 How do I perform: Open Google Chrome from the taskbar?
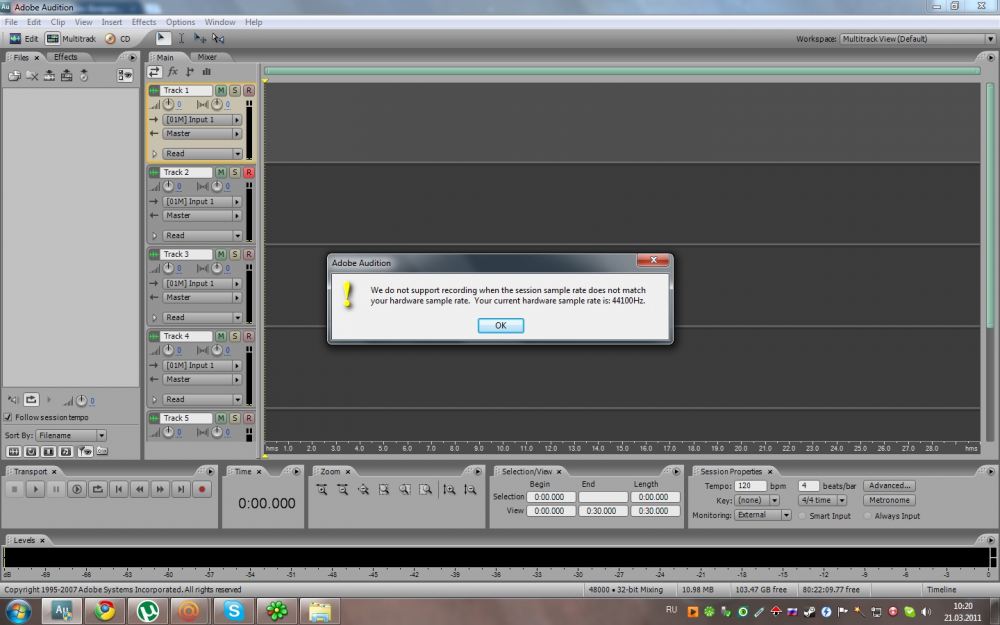click(x=105, y=611)
